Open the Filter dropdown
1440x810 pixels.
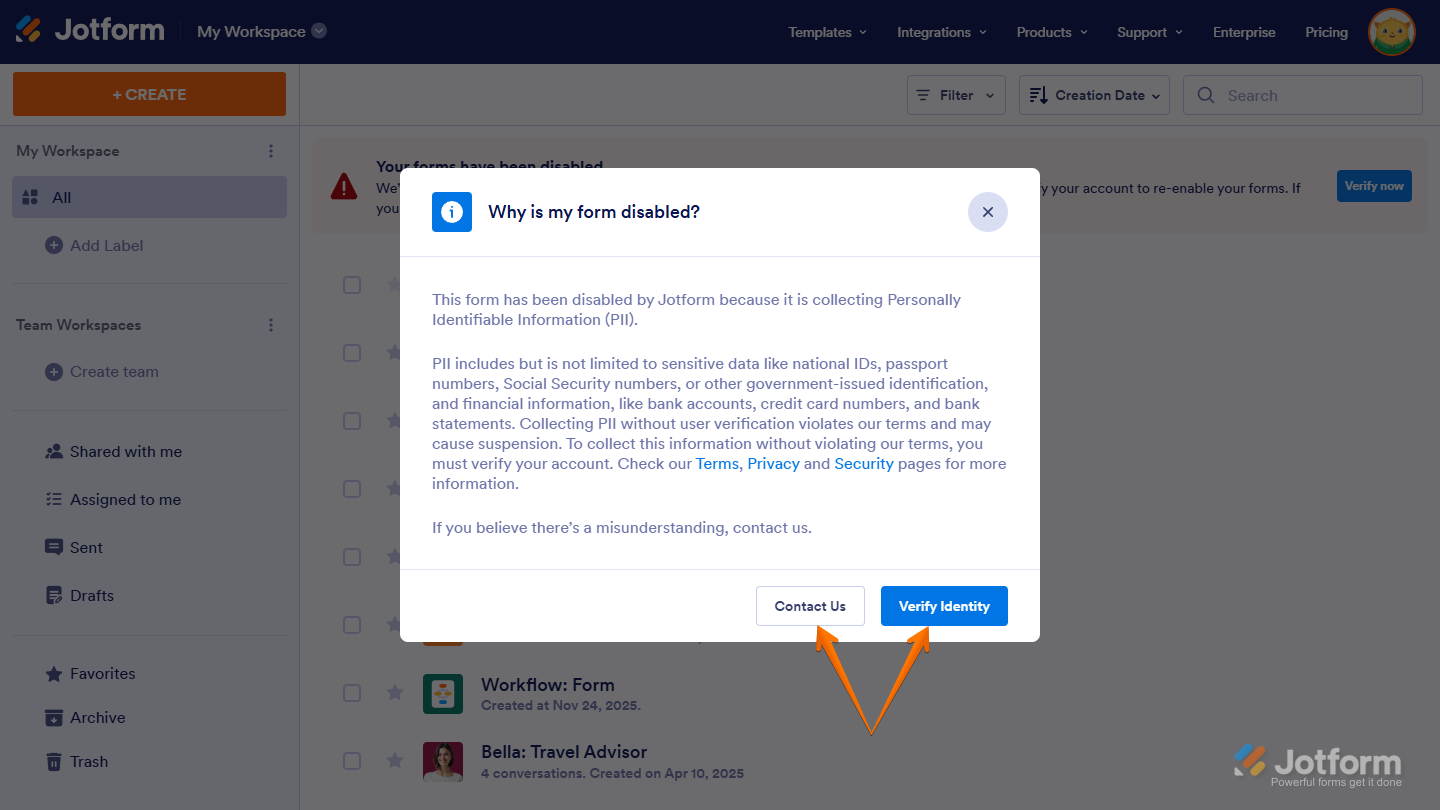pos(955,94)
